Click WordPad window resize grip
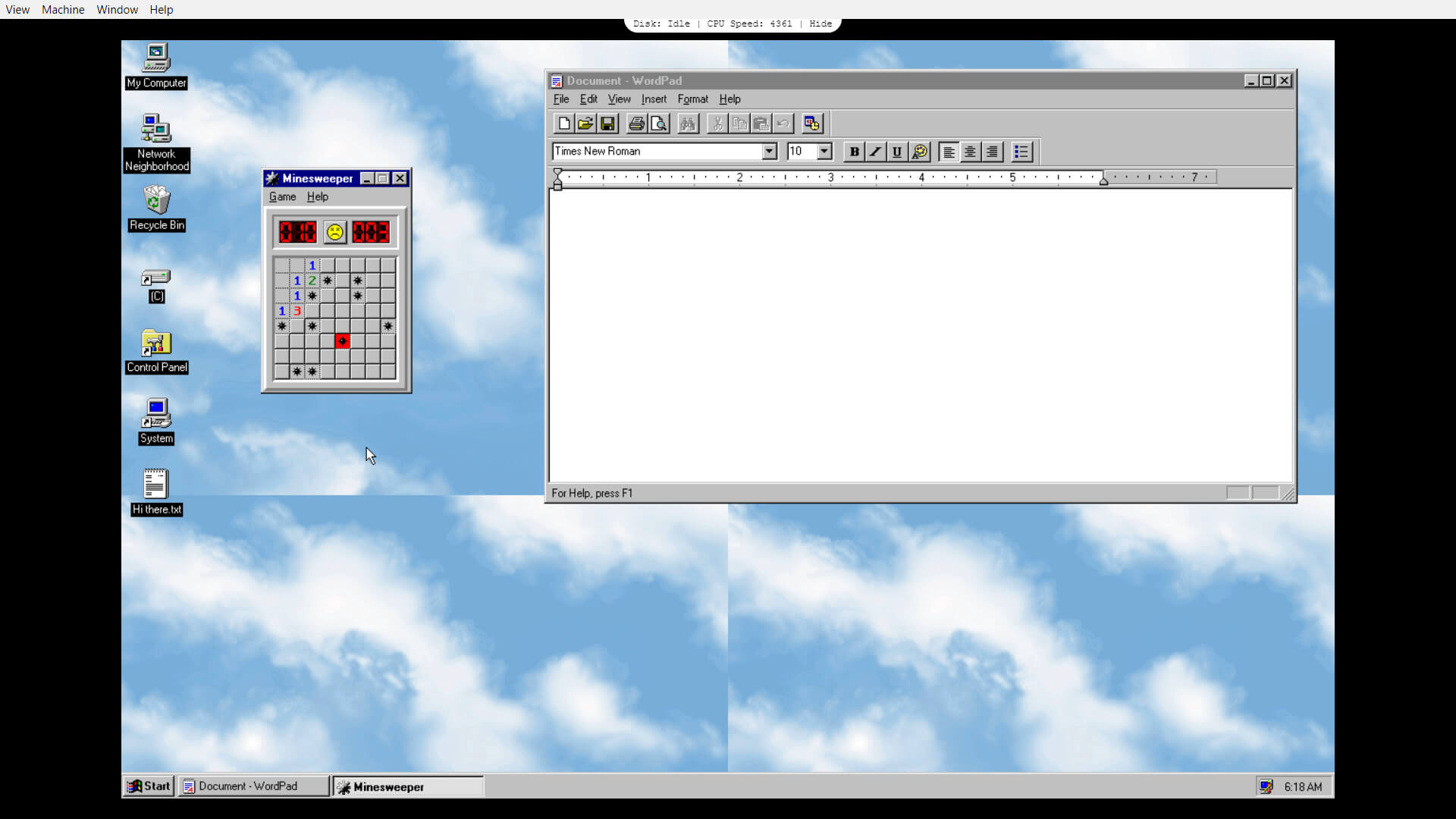1456x819 pixels. point(1288,494)
